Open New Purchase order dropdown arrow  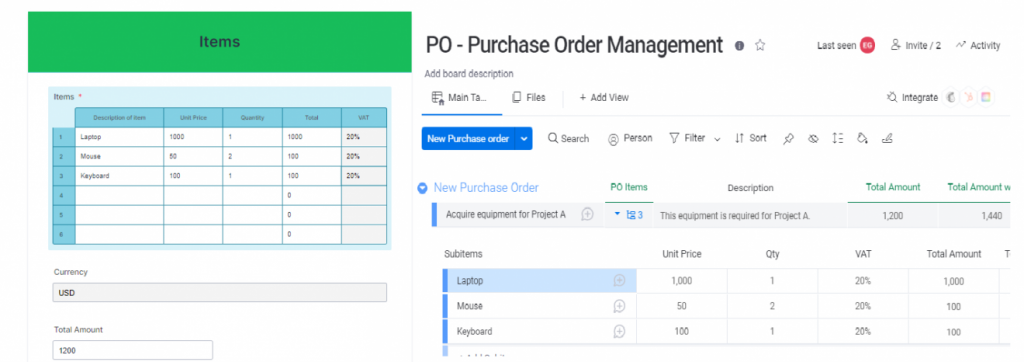tap(524, 139)
